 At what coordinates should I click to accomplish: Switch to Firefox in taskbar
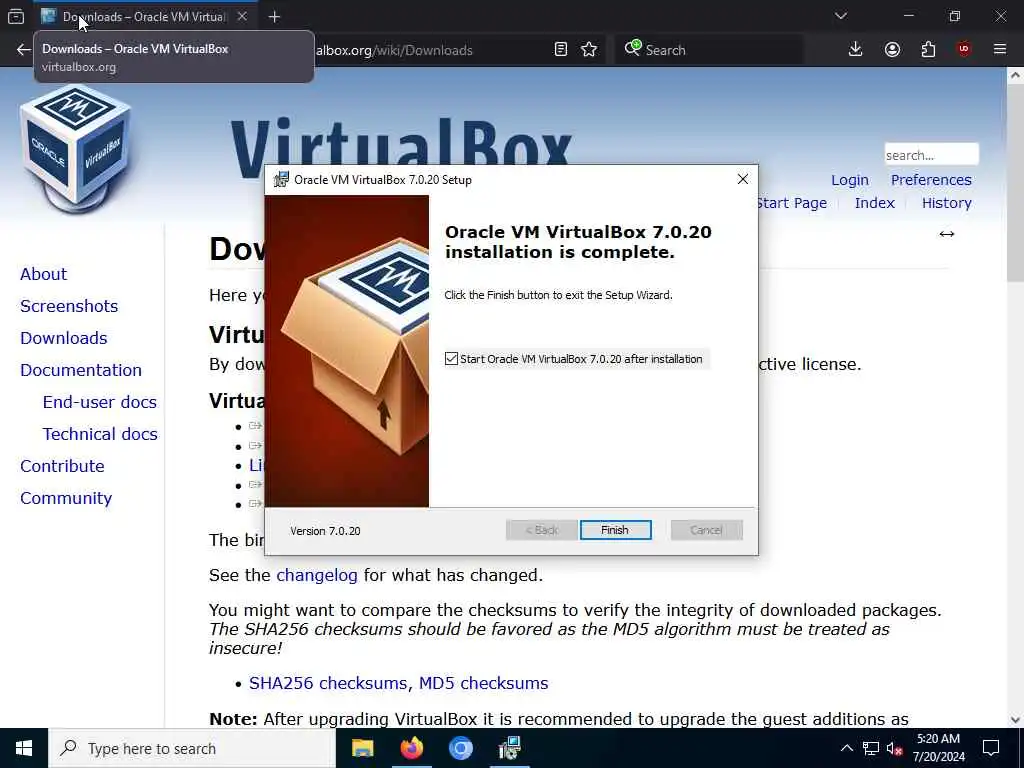[x=411, y=748]
